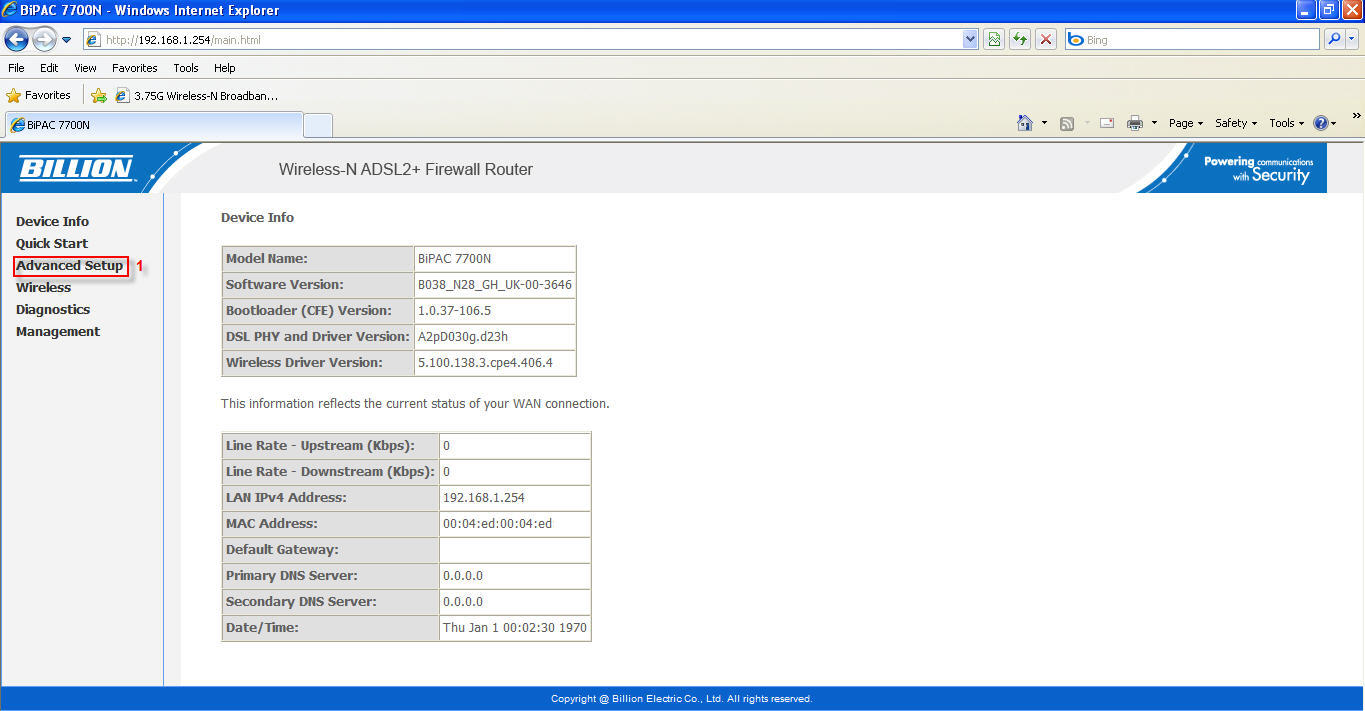The image size is (1365, 711).
Task: Open Diagnostics in sidebar
Action: click(x=53, y=309)
